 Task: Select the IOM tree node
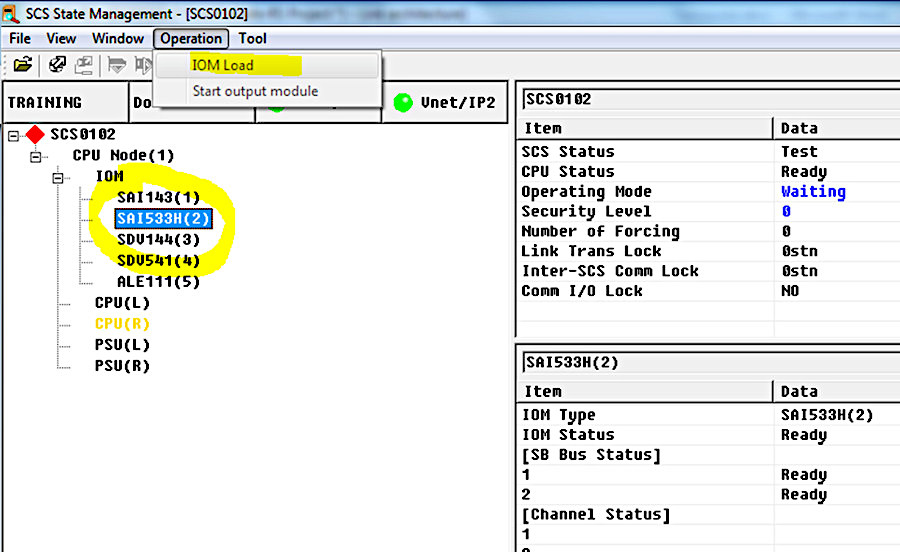pos(110,176)
